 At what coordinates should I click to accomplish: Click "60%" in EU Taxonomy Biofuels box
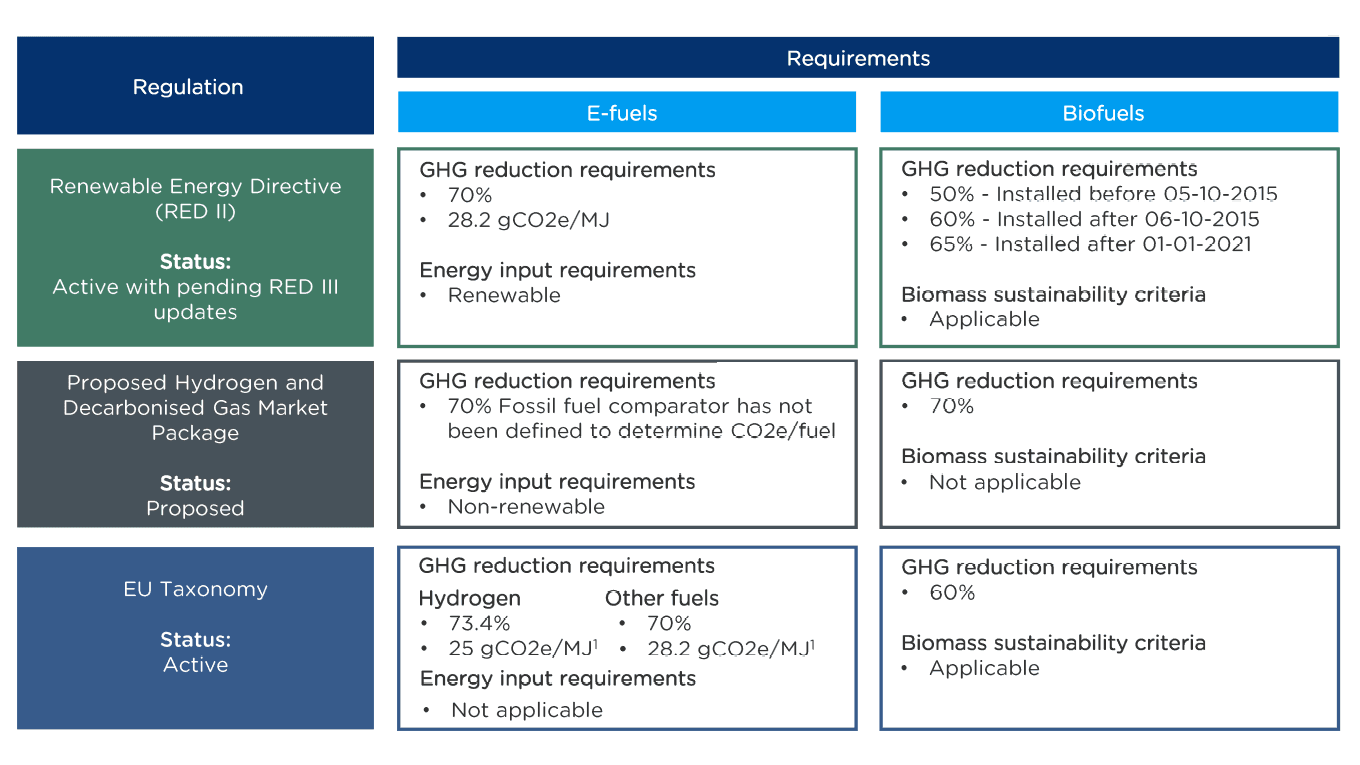coord(952,592)
